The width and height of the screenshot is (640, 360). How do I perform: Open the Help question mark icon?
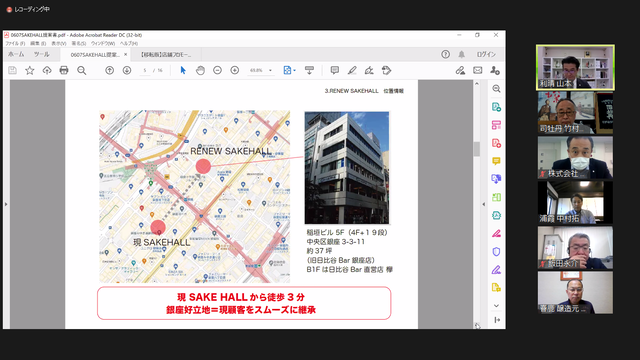445,54
